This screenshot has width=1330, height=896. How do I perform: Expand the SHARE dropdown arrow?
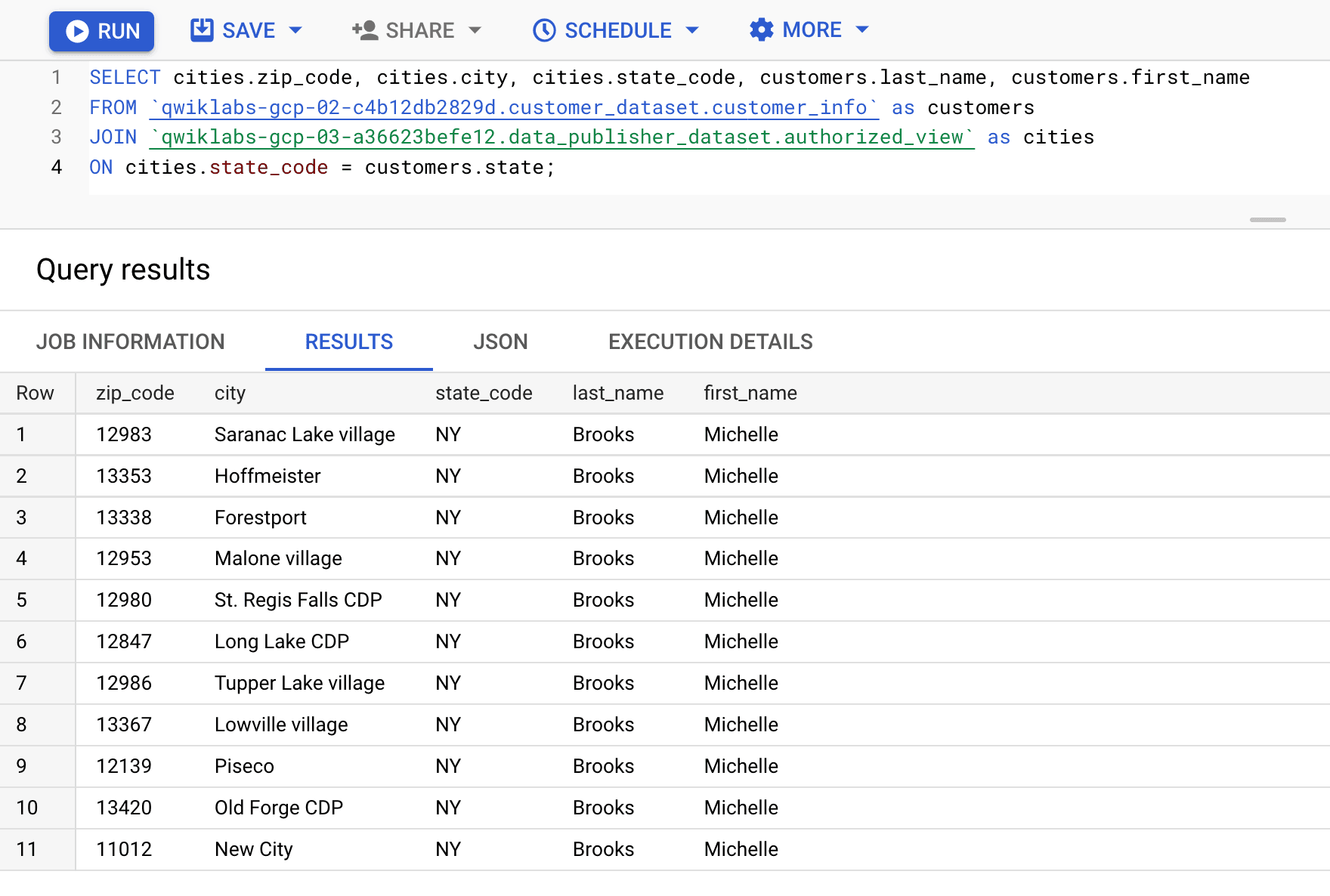pos(475,30)
